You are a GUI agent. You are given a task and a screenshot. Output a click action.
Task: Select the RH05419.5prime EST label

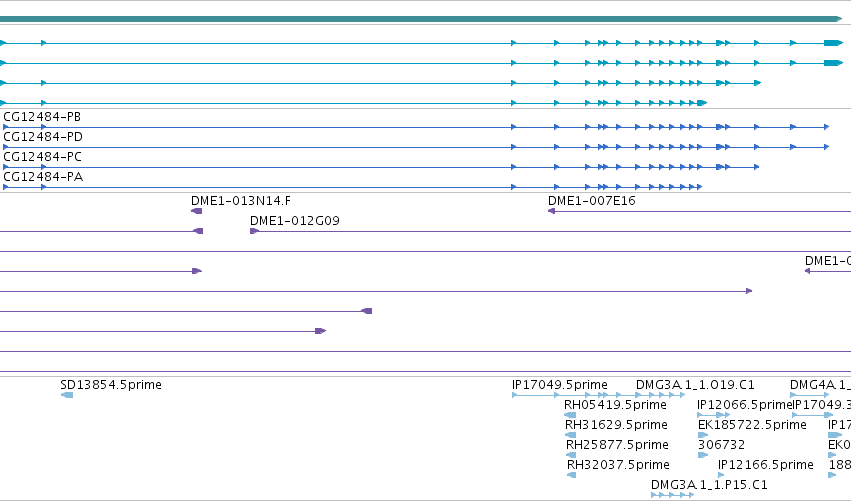(x=615, y=405)
